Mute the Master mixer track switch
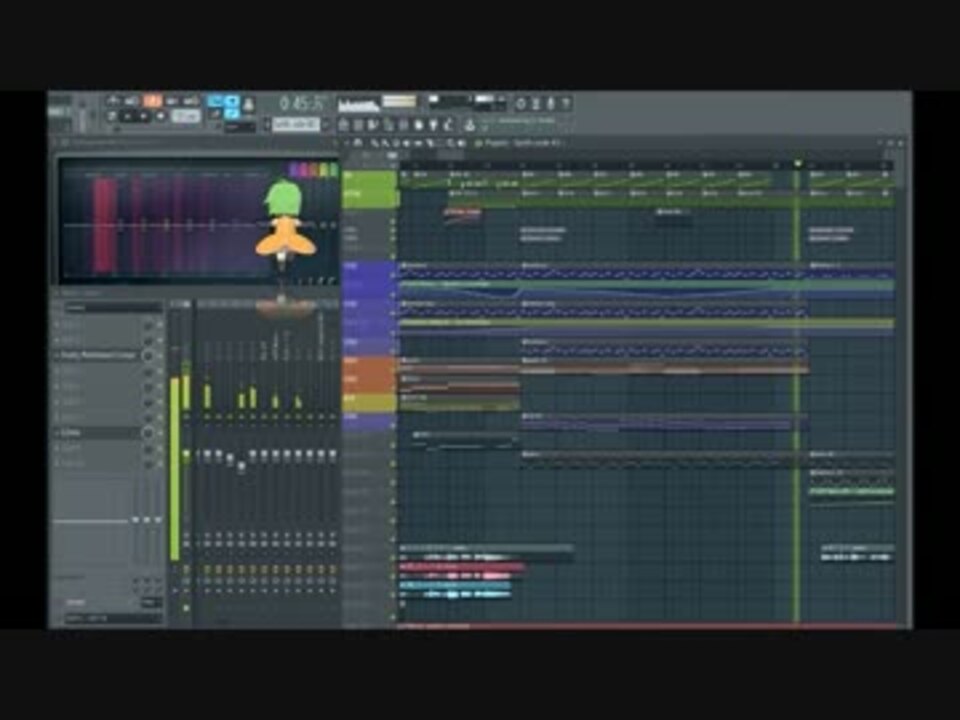960x720 pixels. [x=186, y=417]
